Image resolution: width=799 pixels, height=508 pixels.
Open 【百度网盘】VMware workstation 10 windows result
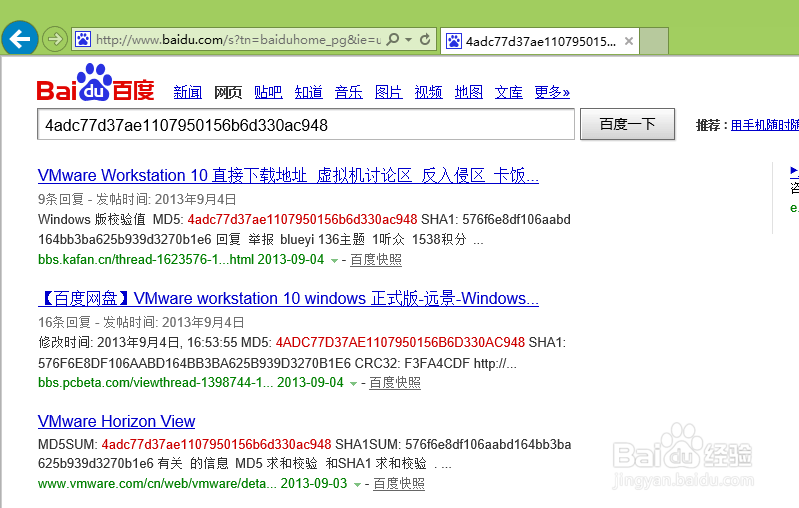pyautogui.click(x=288, y=299)
